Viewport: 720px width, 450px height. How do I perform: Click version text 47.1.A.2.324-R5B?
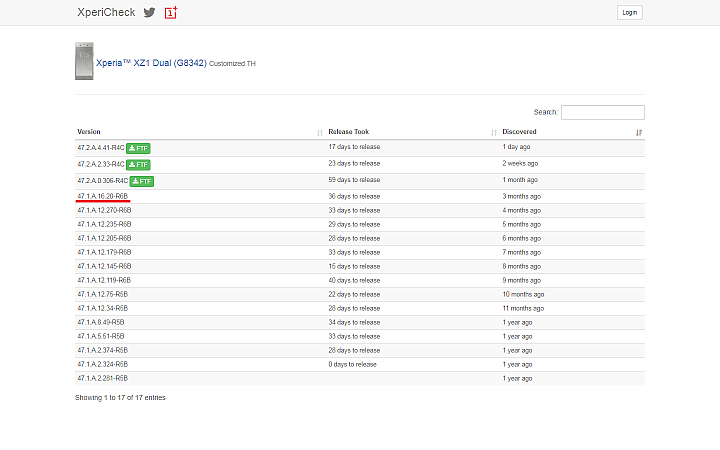pyautogui.click(x=102, y=364)
